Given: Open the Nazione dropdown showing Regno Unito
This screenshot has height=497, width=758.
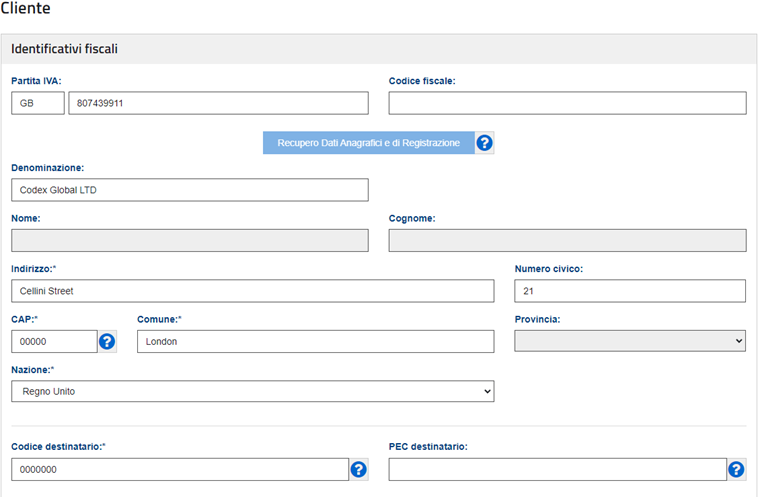Looking at the screenshot, I should (253, 391).
